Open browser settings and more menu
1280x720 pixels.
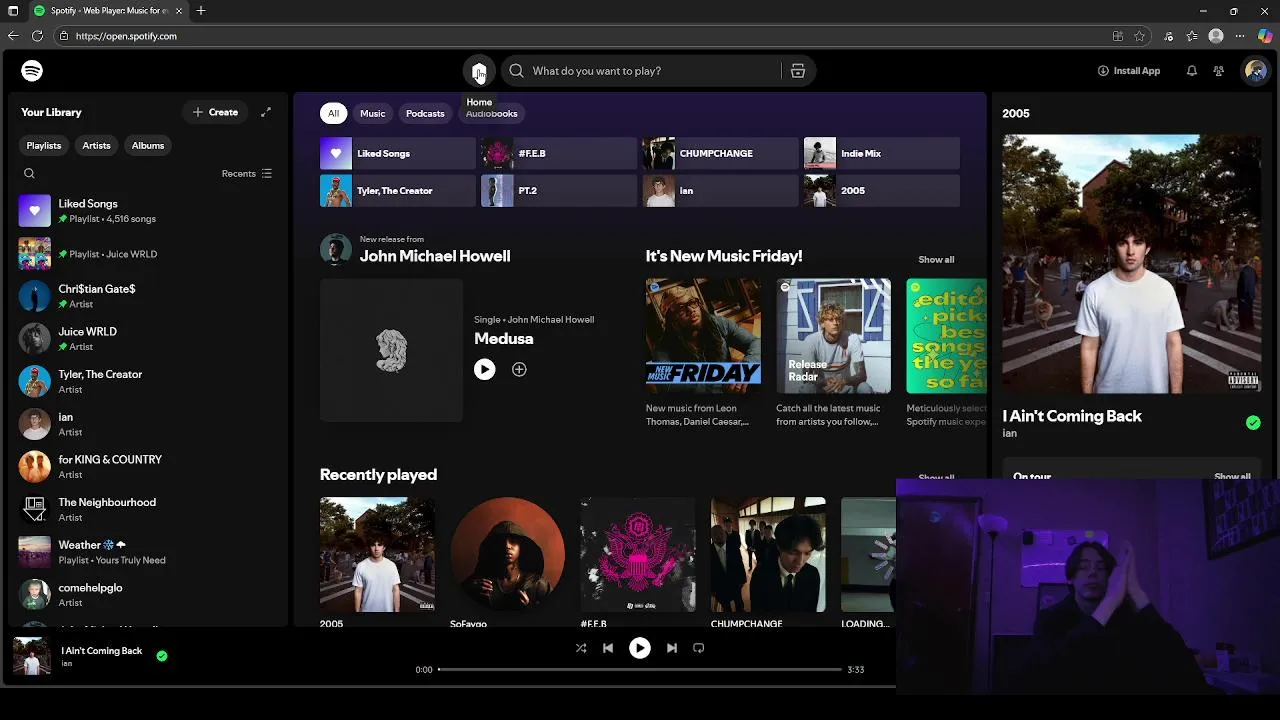[1241, 36]
